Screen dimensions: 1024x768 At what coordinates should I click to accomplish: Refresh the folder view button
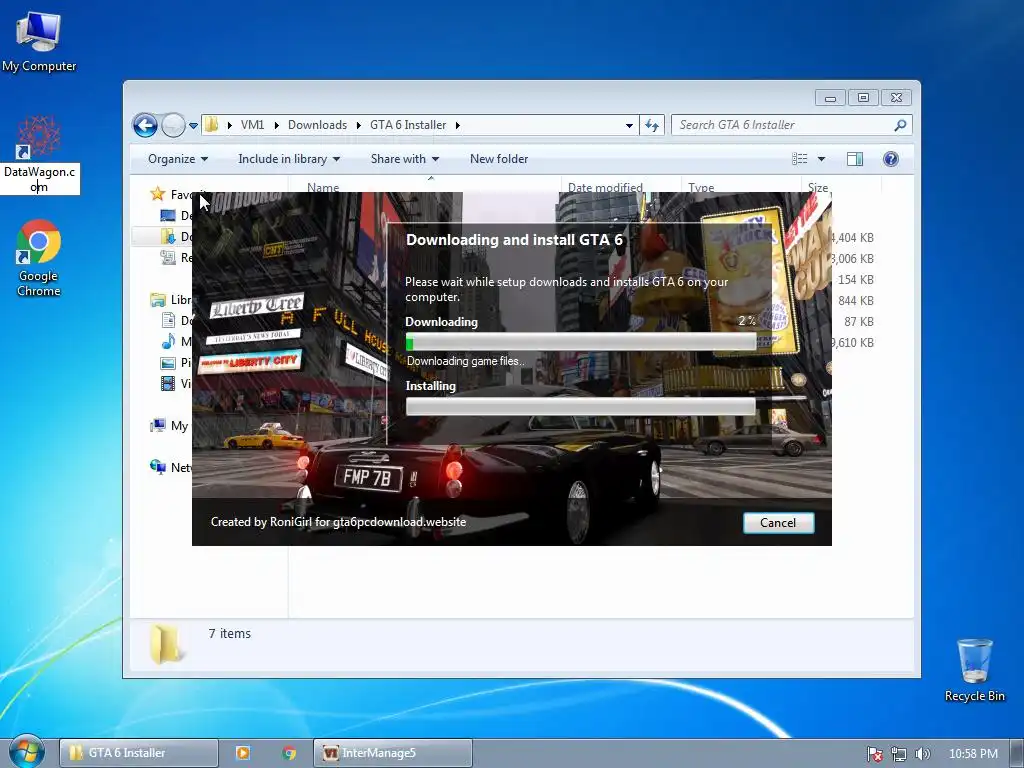652,125
